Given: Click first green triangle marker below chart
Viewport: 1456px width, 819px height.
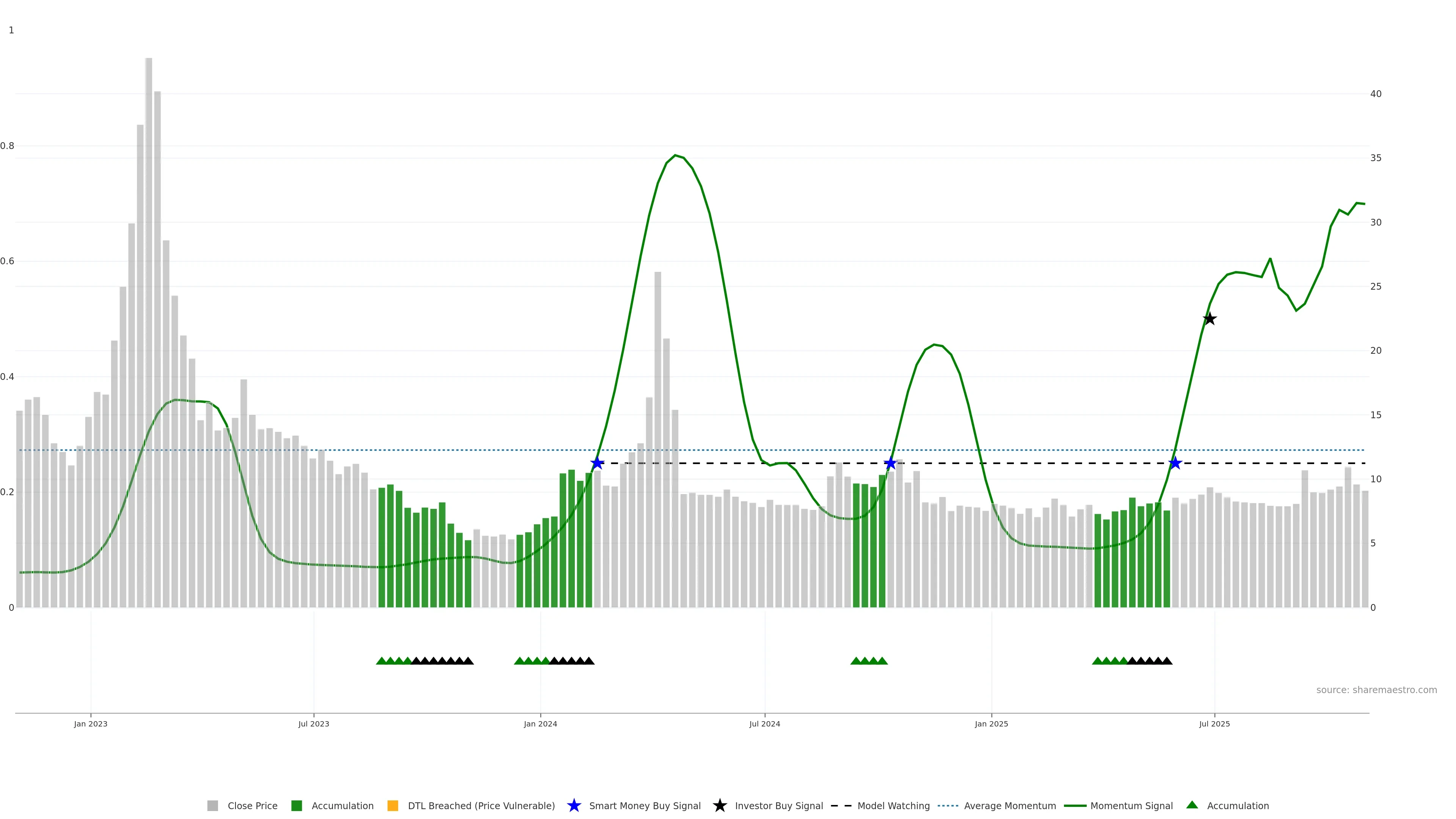Looking at the screenshot, I should coord(381,661).
